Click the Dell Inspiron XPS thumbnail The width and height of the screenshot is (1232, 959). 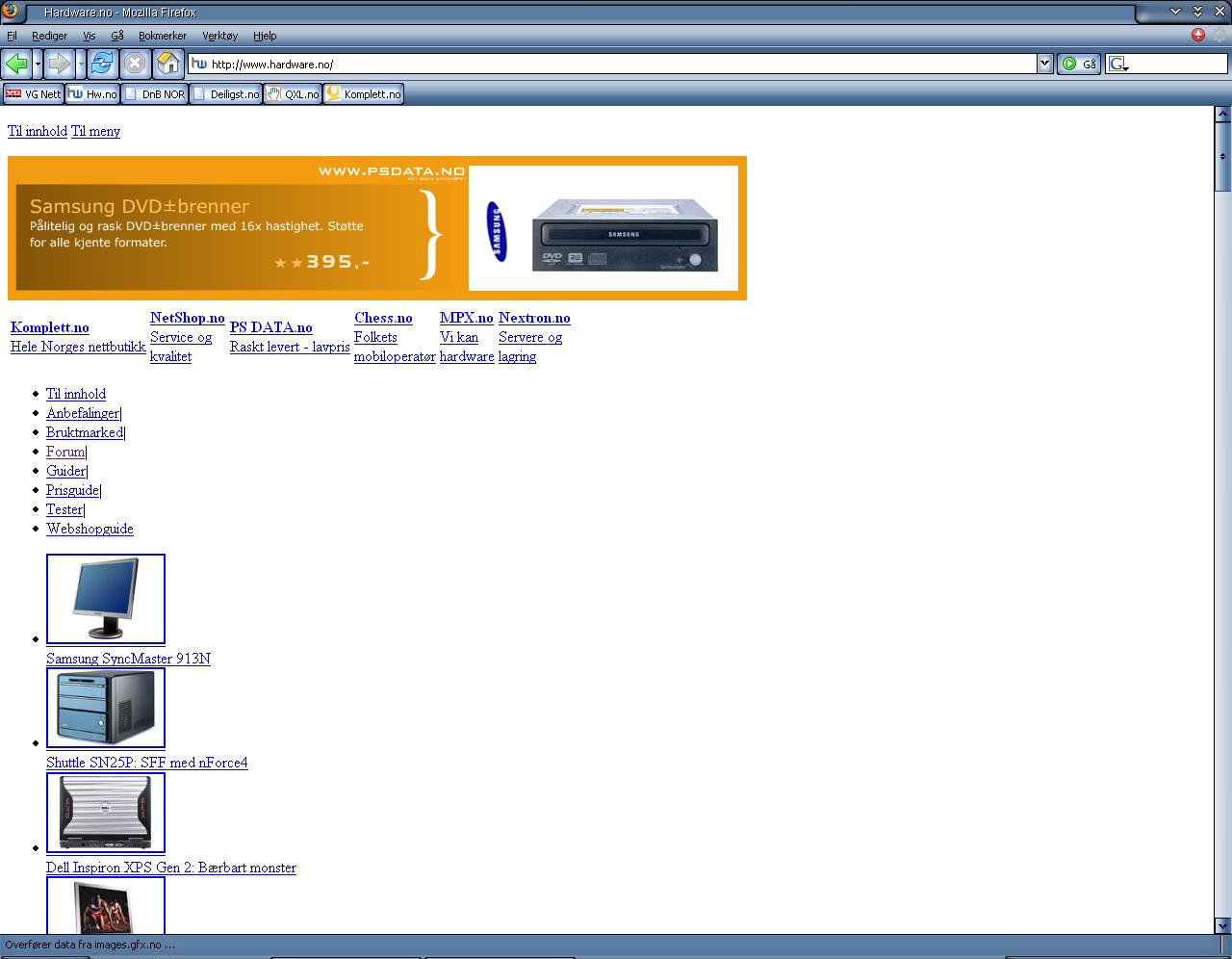106,813
